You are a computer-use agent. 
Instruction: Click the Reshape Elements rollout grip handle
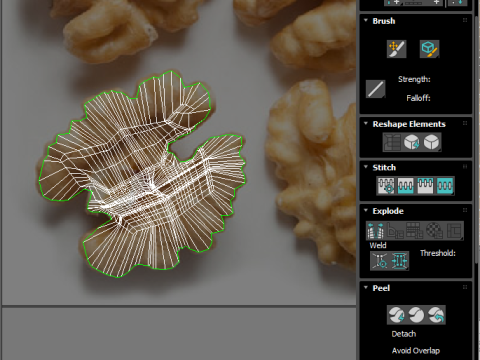pos(465,123)
